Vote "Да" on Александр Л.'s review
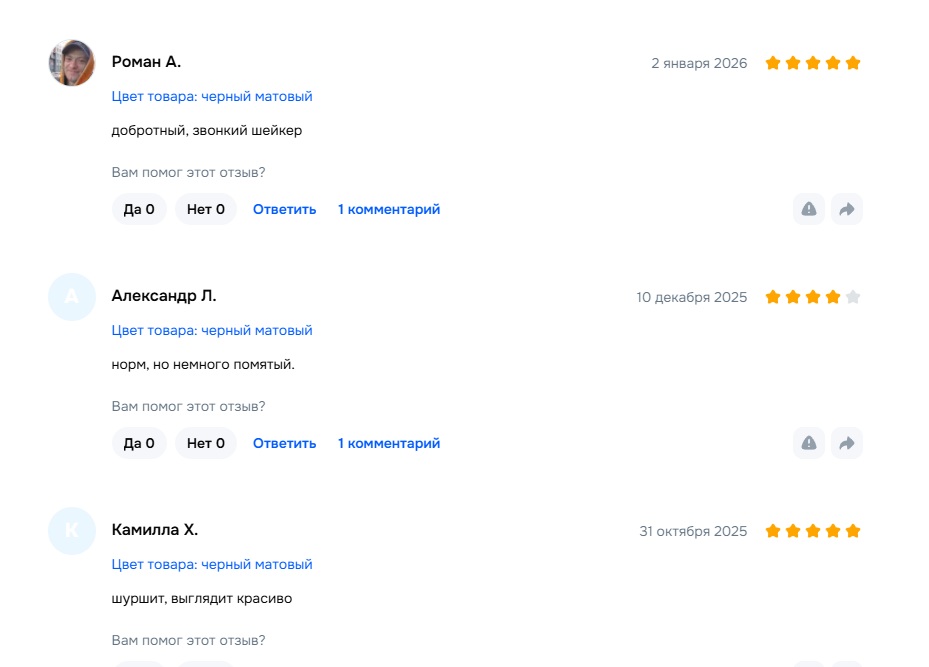Viewport: 929px width, 667px height. tap(139, 443)
